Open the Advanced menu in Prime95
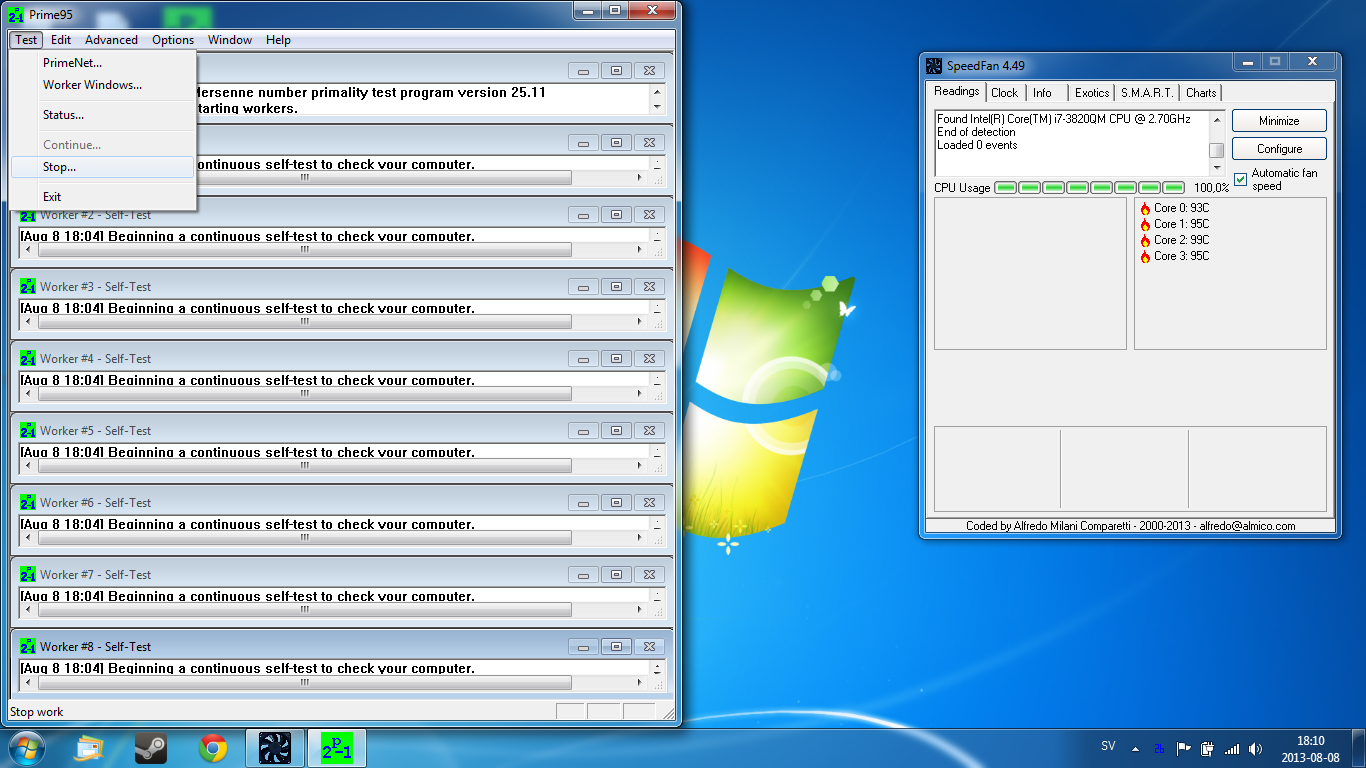Image resolution: width=1366 pixels, height=768 pixels. [111, 40]
